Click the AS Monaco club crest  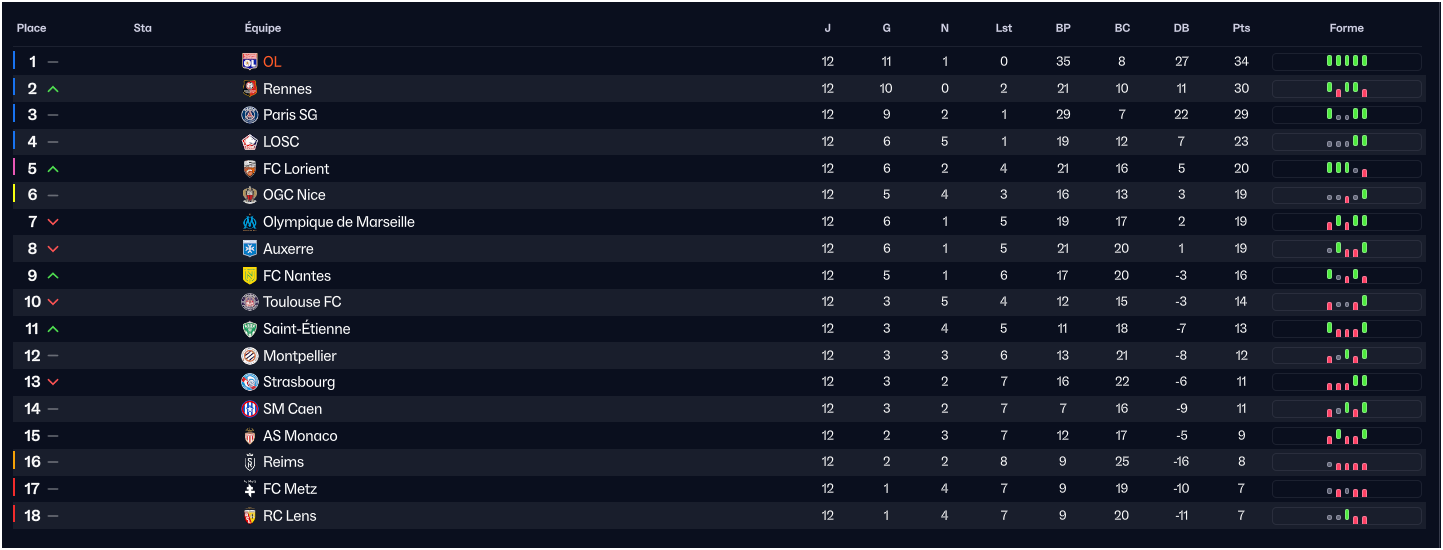coord(250,436)
